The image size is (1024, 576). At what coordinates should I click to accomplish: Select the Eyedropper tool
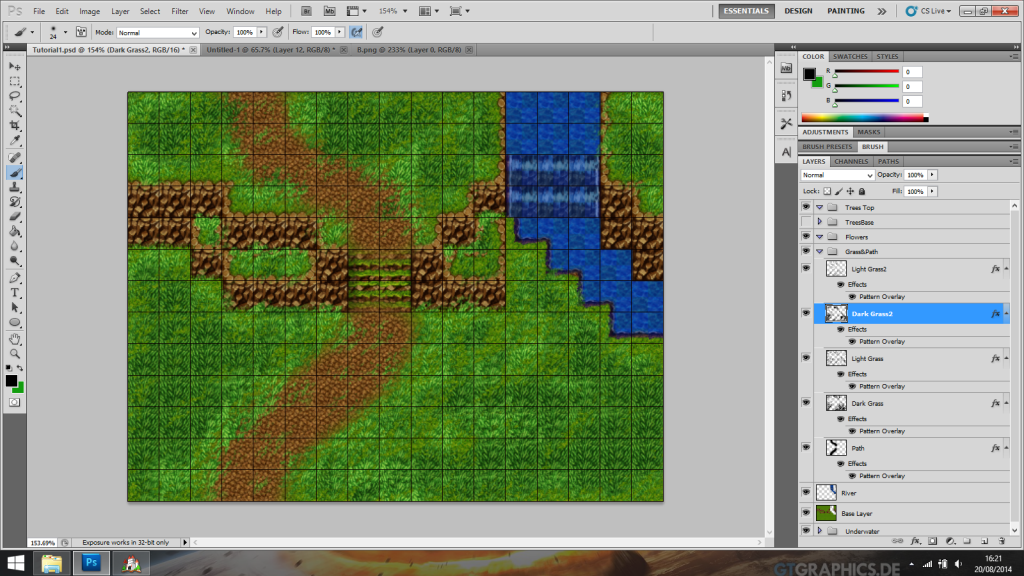tap(14, 140)
